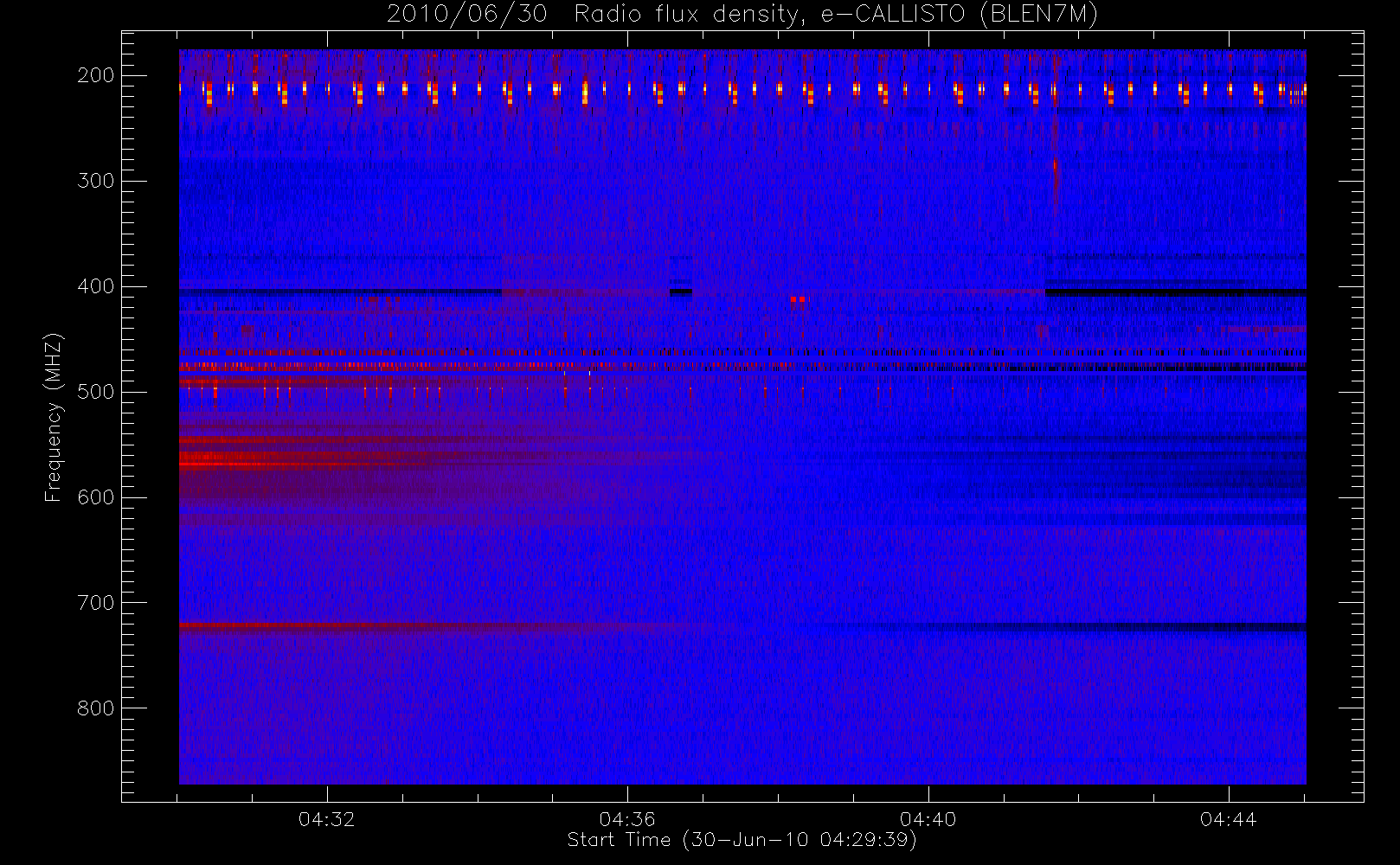Click the "600" frequency tick label

point(96,497)
